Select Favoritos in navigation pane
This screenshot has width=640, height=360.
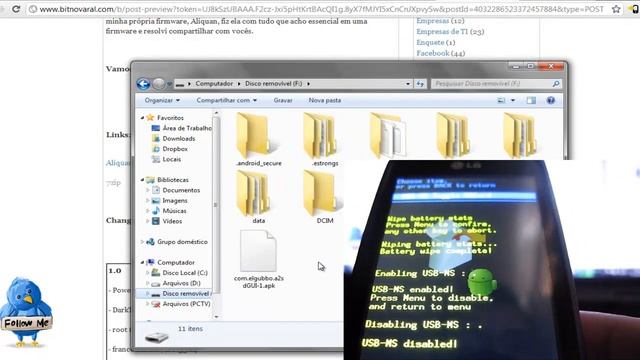coord(170,118)
